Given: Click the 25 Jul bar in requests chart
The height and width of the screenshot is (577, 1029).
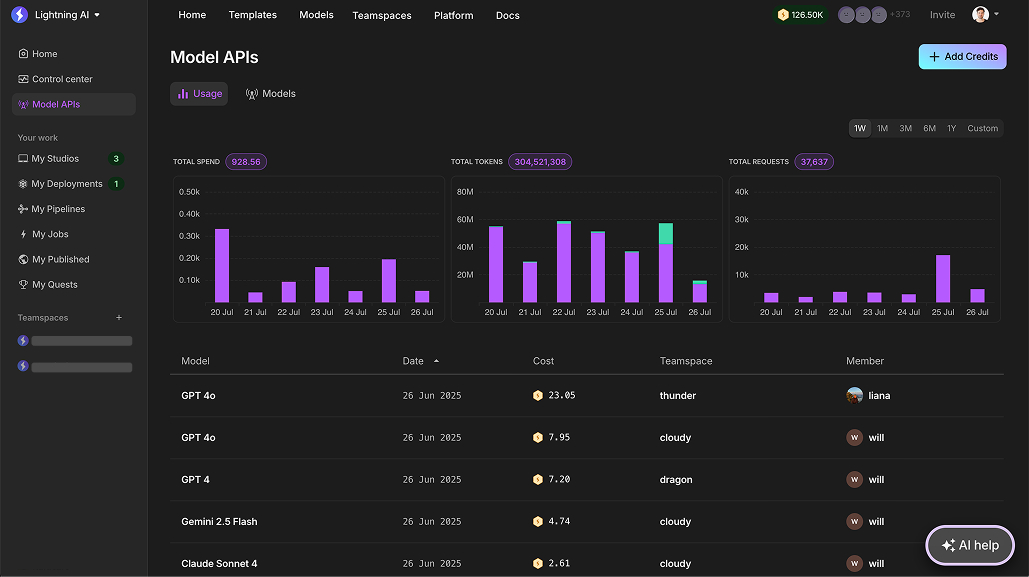Looking at the screenshot, I should pyautogui.click(x=943, y=279).
